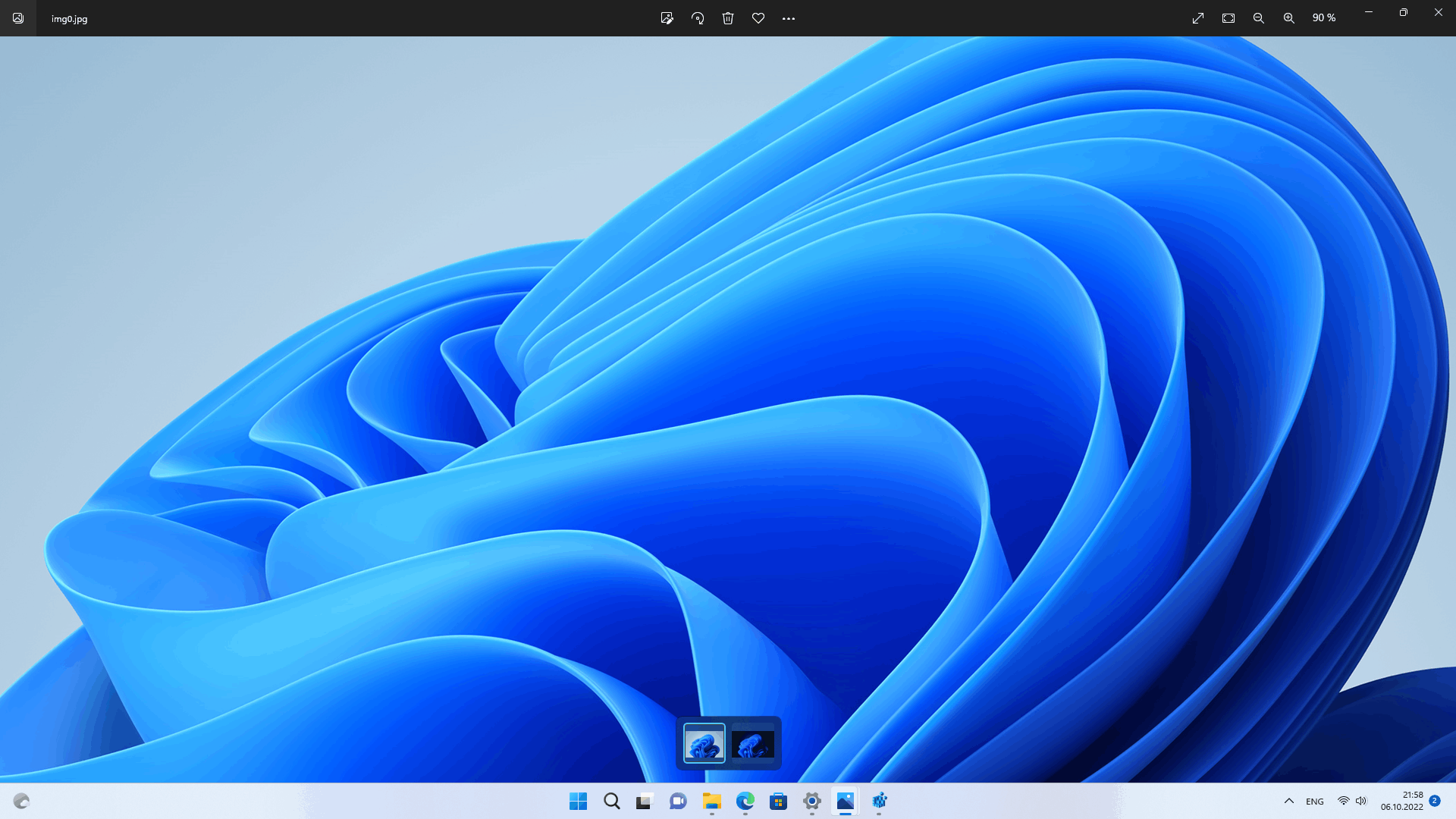Open volume speaker control in tray
The image size is (1456, 819).
click(1361, 801)
